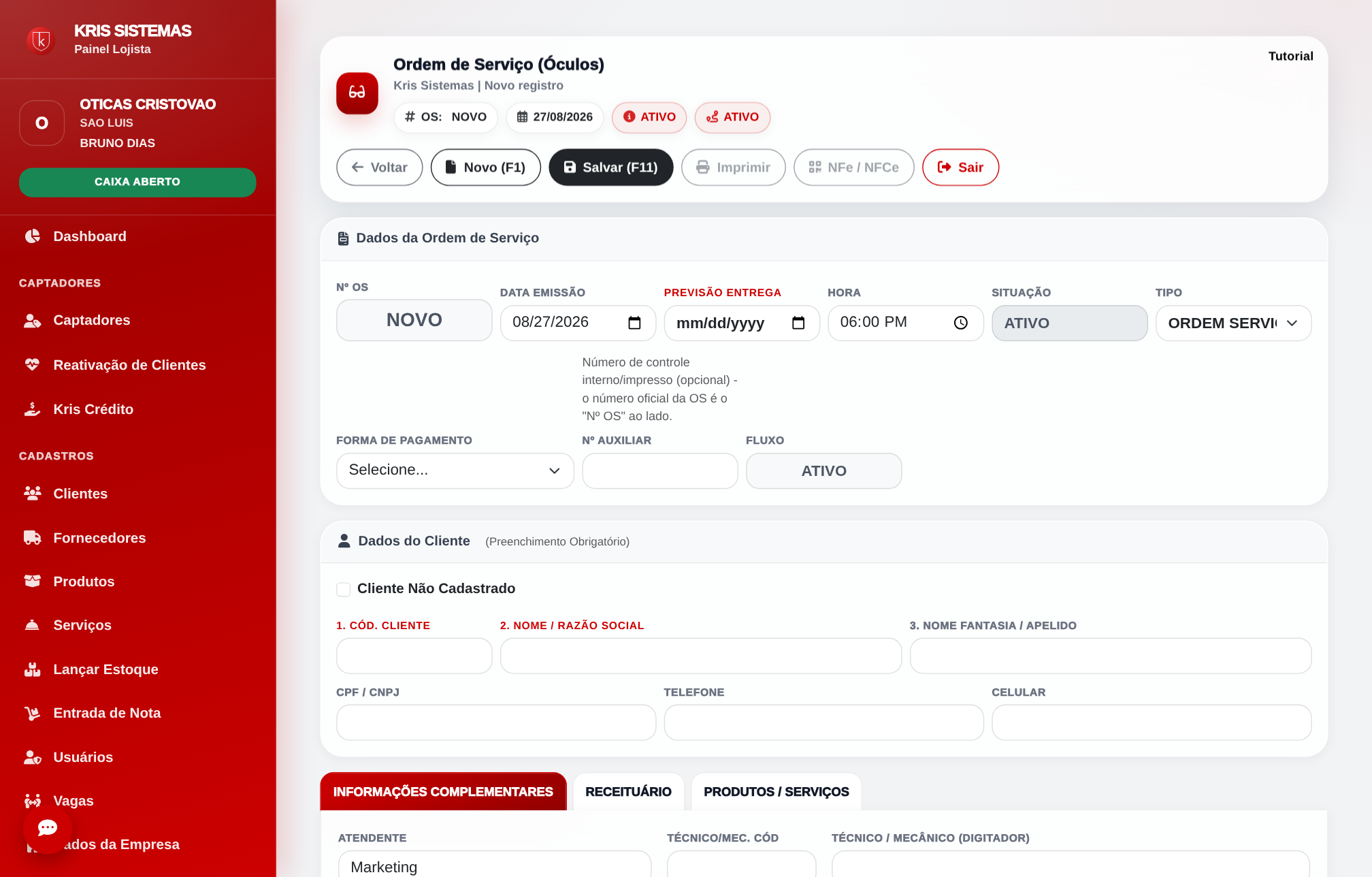Click the Produtos box icon
The width and height of the screenshot is (1372, 877).
coord(33,581)
